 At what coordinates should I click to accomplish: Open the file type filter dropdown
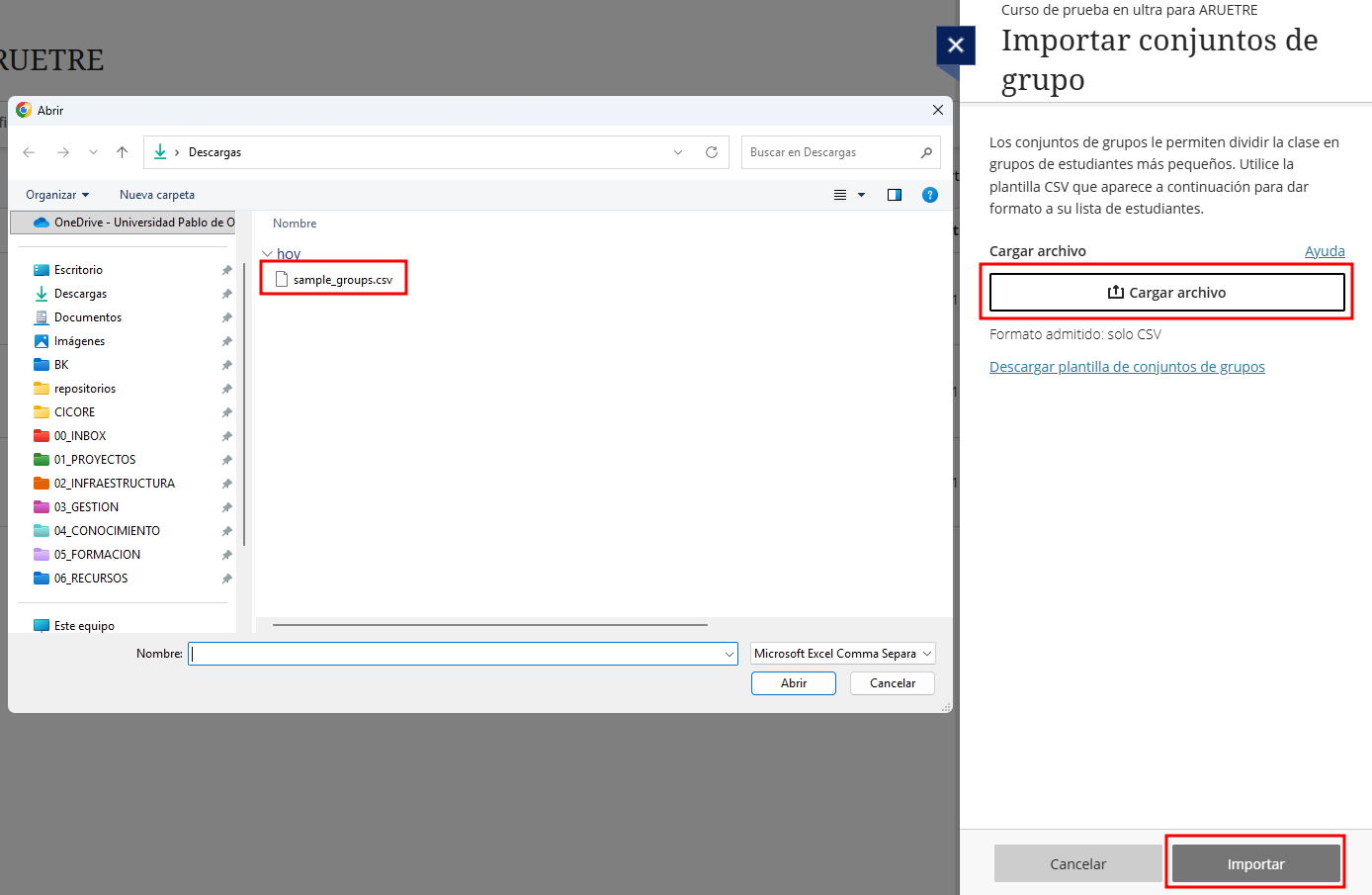click(x=842, y=654)
